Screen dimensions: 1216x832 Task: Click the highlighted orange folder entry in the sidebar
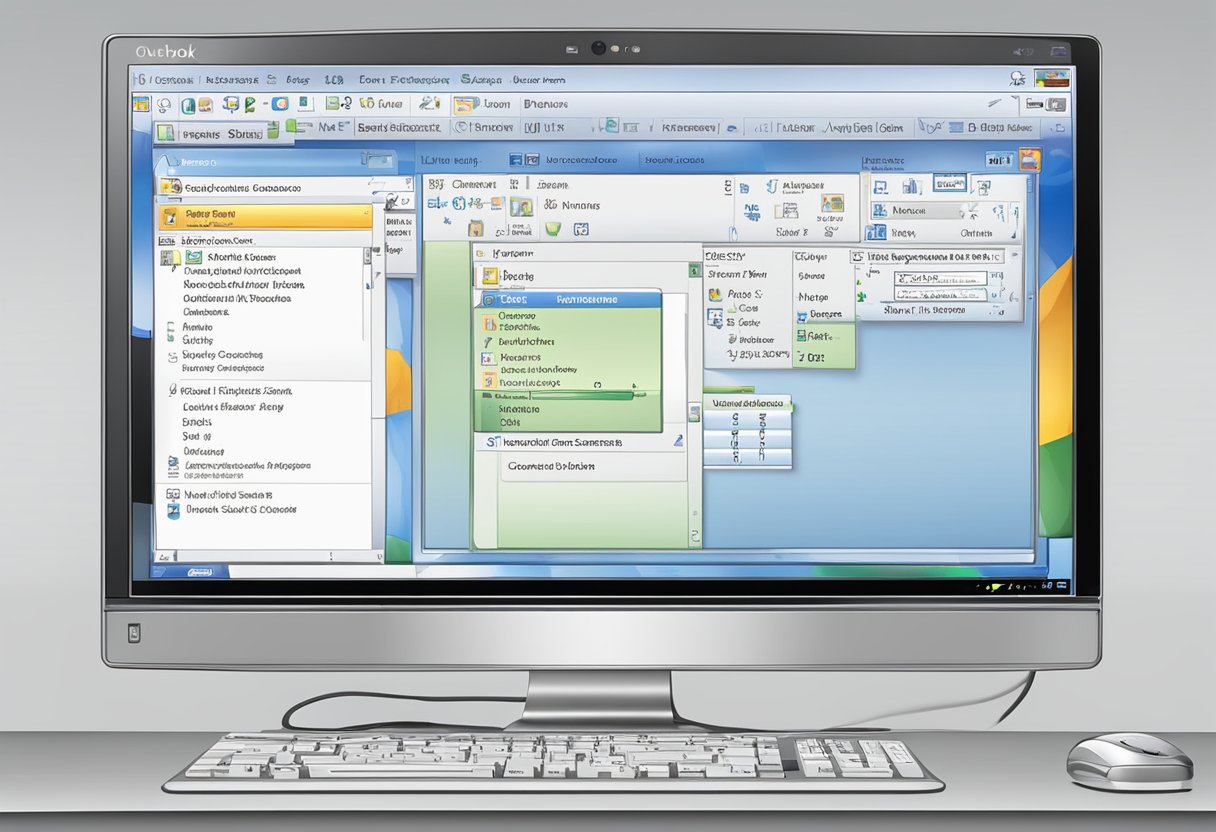tap(266, 216)
